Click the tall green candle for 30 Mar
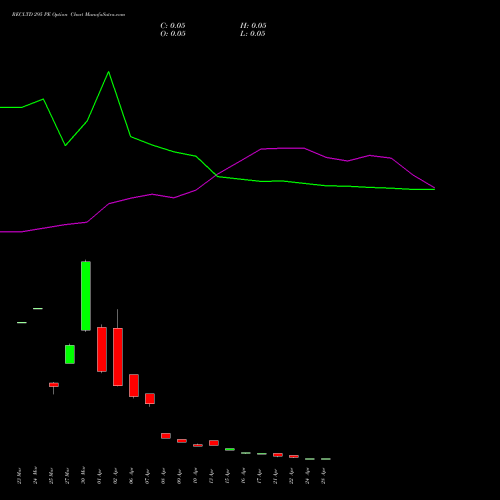This screenshot has height=500, width=500. tap(86, 296)
